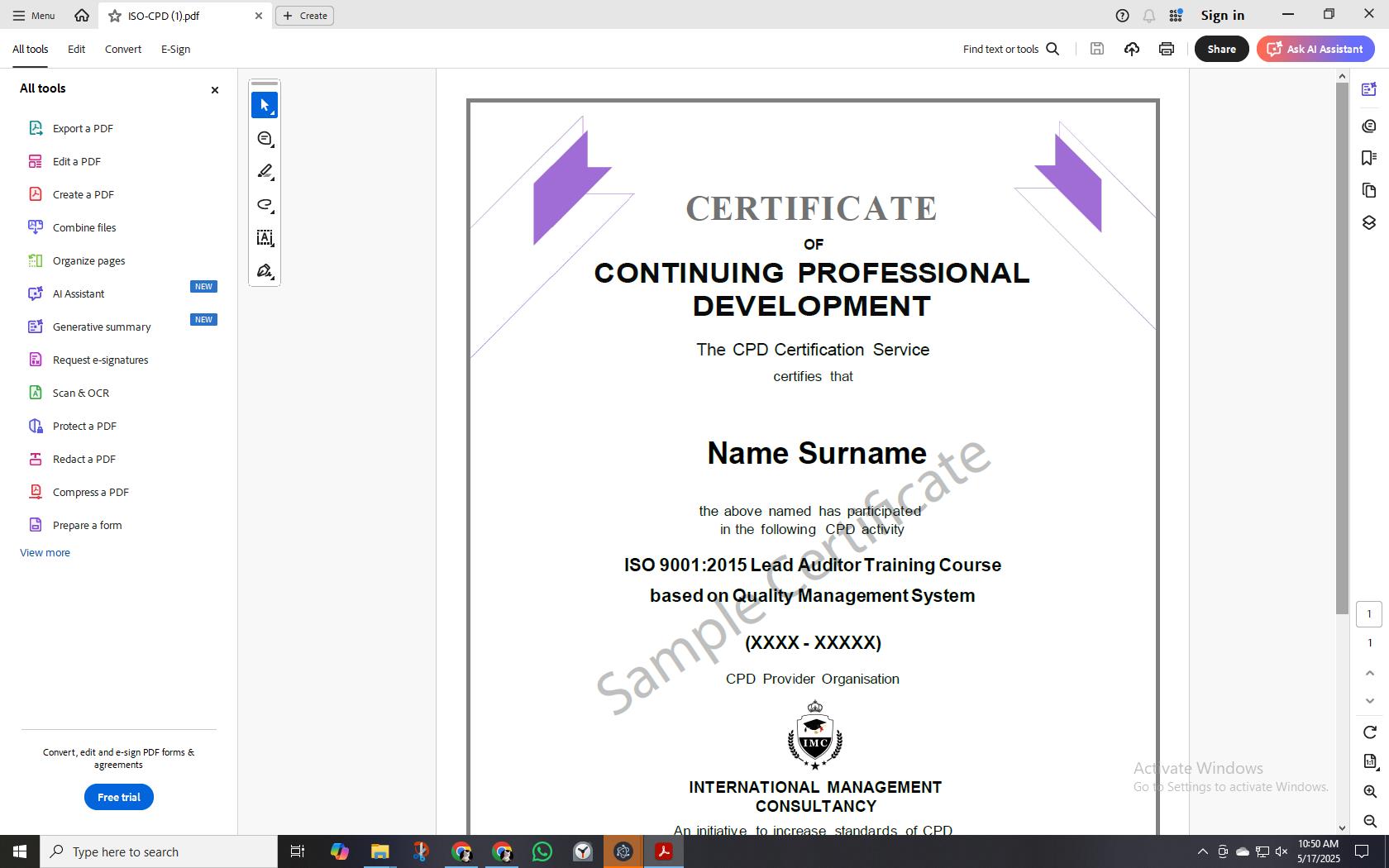
Task: Close the All tools panel
Action: 215,90
